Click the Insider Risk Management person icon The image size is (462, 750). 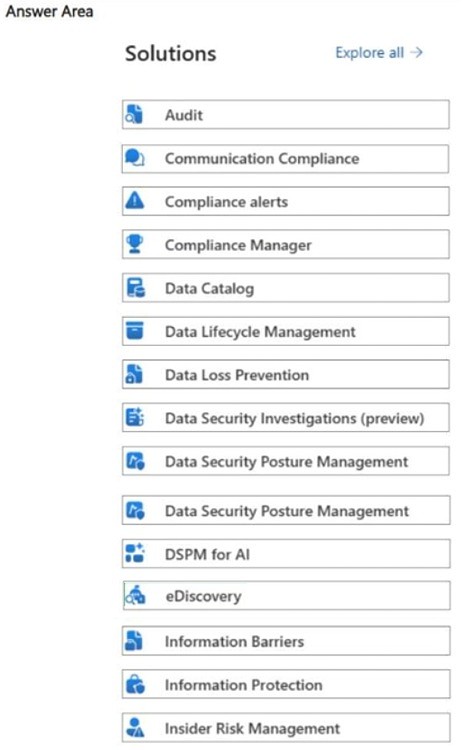coord(135,727)
